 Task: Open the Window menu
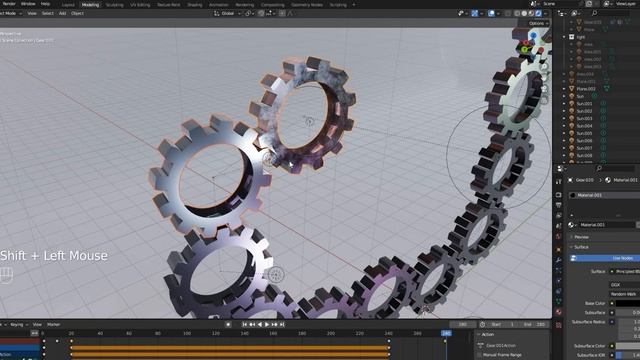pos(28,4)
